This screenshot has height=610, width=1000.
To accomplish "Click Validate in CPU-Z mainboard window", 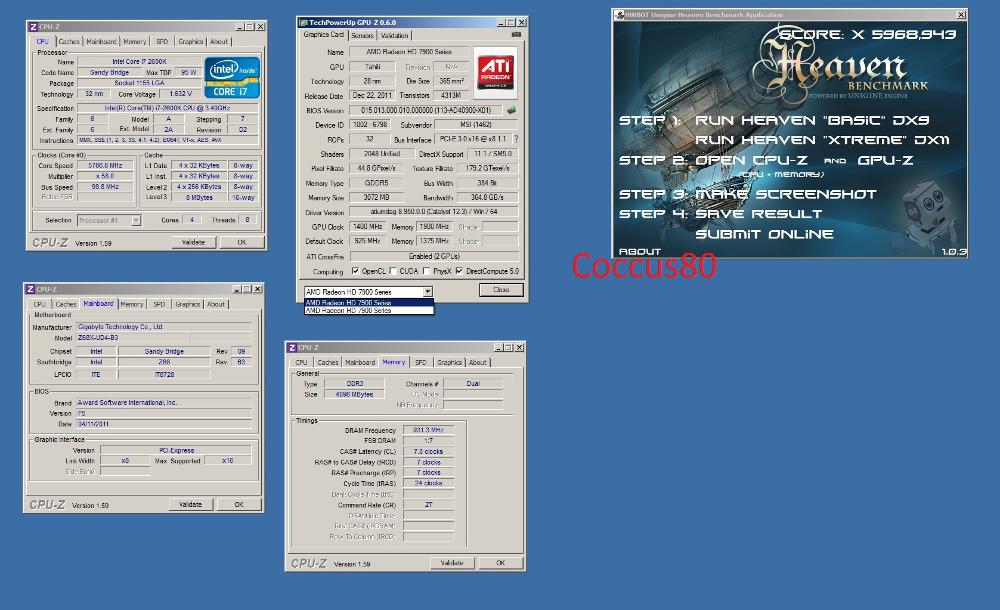I will (x=190, y=505).
